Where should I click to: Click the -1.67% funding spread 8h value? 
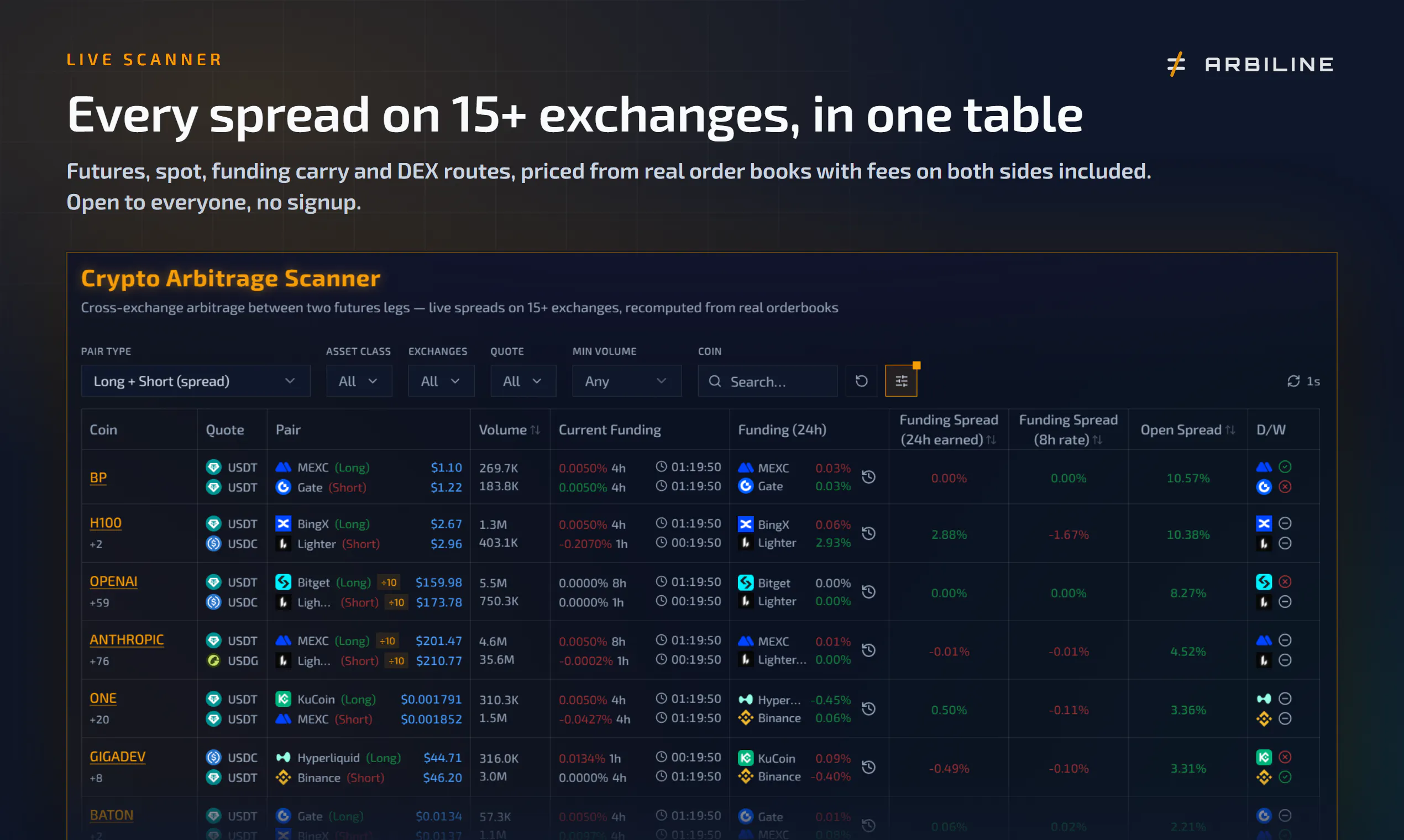[x=1068, y=534]
